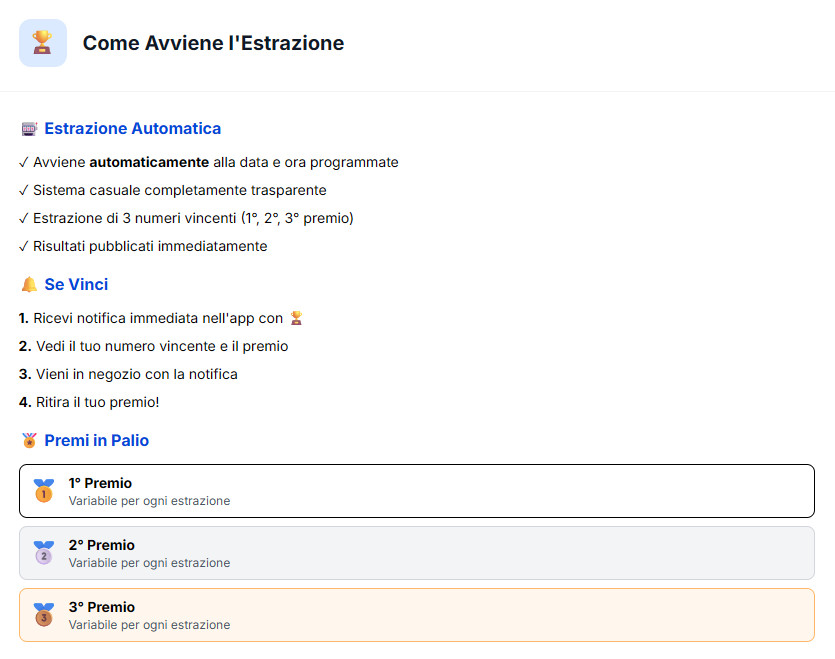Click the small trophy emoji after 'nell'app con'
The width and height of the screenshot is (835, 659).
tap(296, 318)
